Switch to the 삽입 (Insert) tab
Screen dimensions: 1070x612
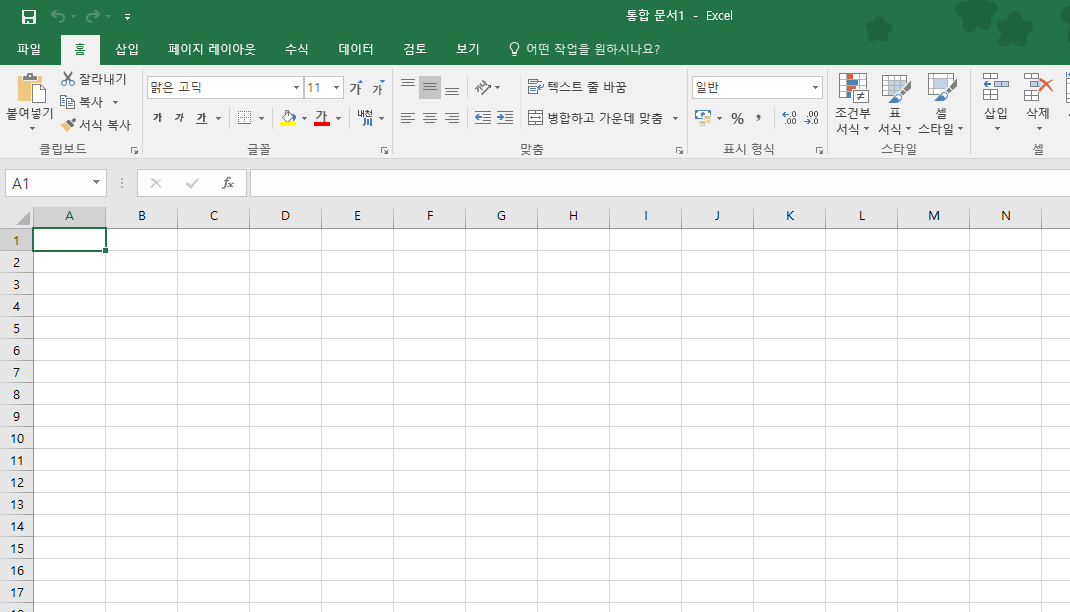click(x=127, y=49)
